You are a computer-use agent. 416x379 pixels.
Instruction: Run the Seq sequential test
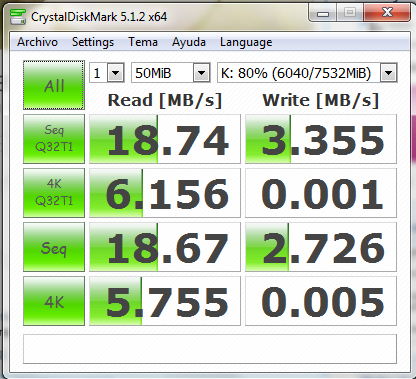click(54, 247)
